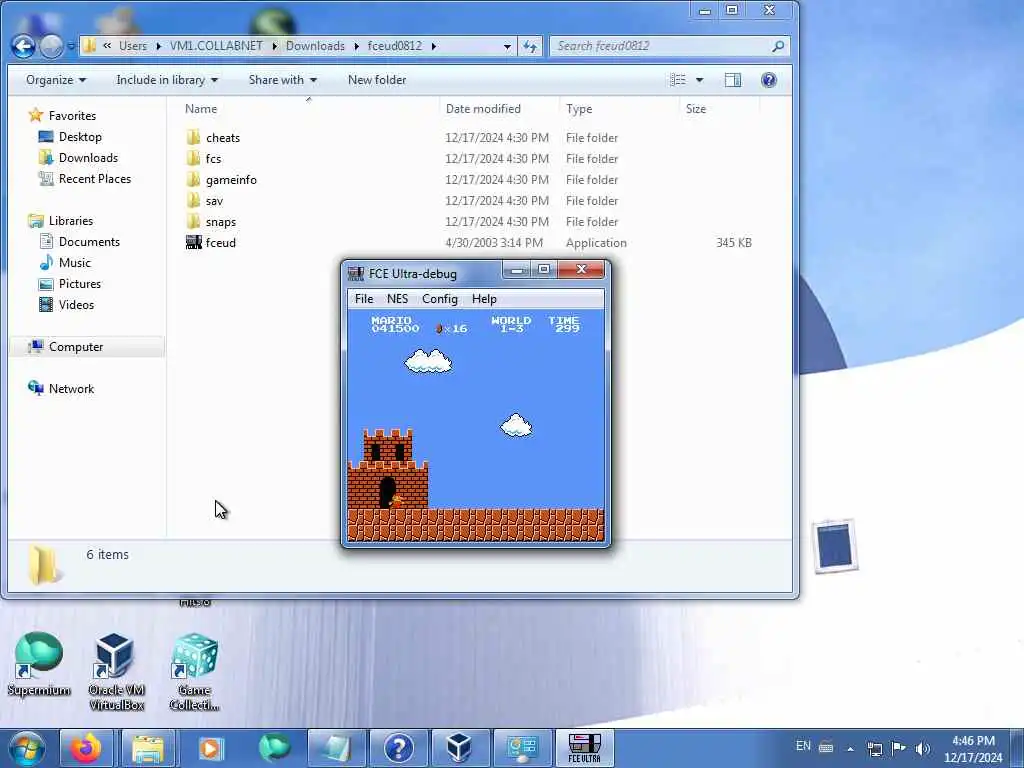Change view with the views icon
The height and width of the screenshot is (768, 1024).
(x=678, y=80)
